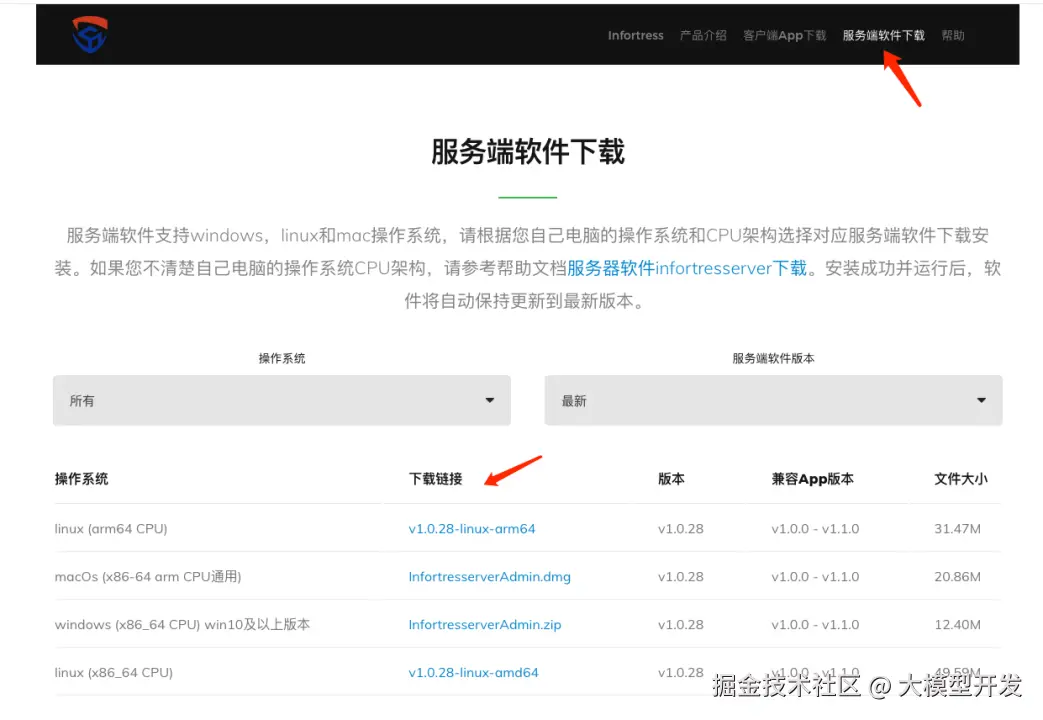Click the 文件大小 column header
Viewport: 1043px width, 720px height.
(x=961, y=479)
